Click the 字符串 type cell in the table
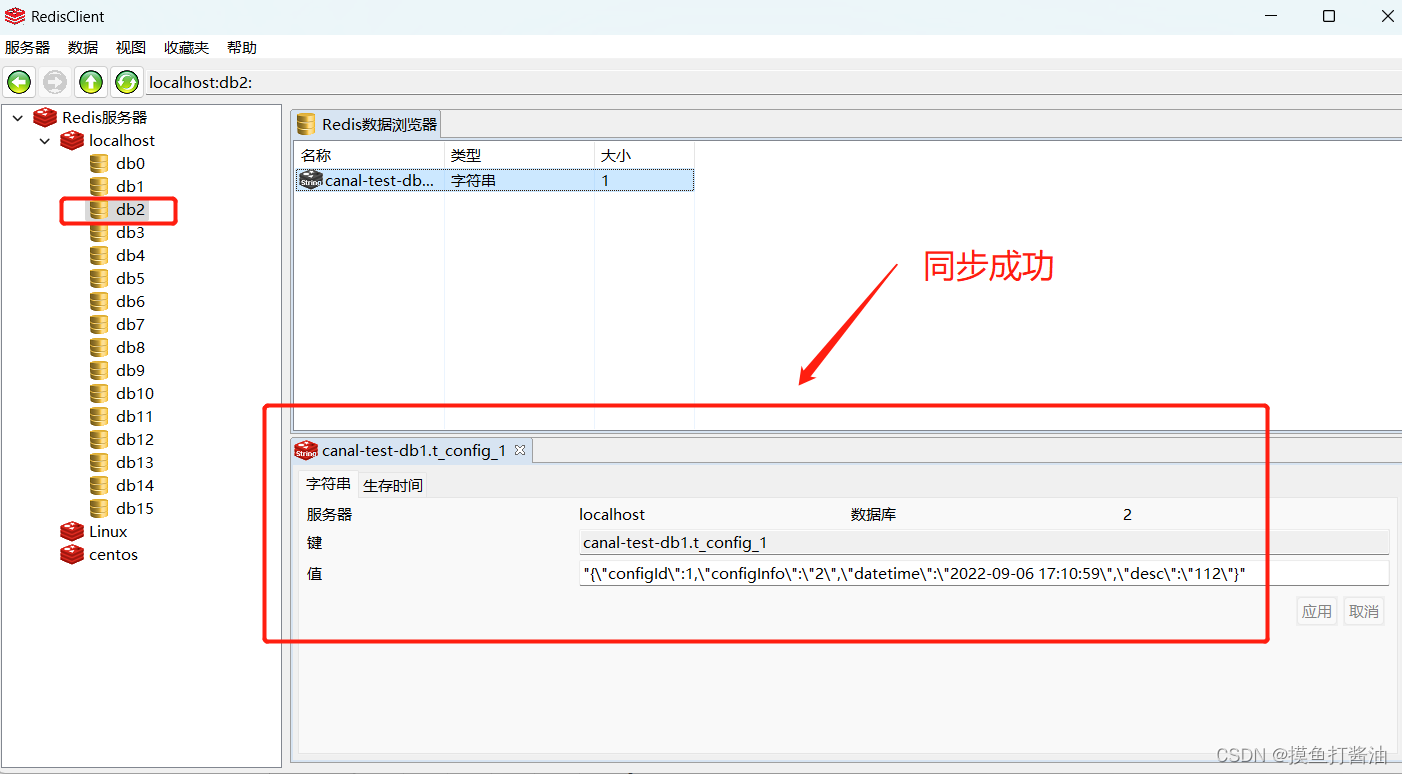This screenshot has height=774, width=1402. 520,180
